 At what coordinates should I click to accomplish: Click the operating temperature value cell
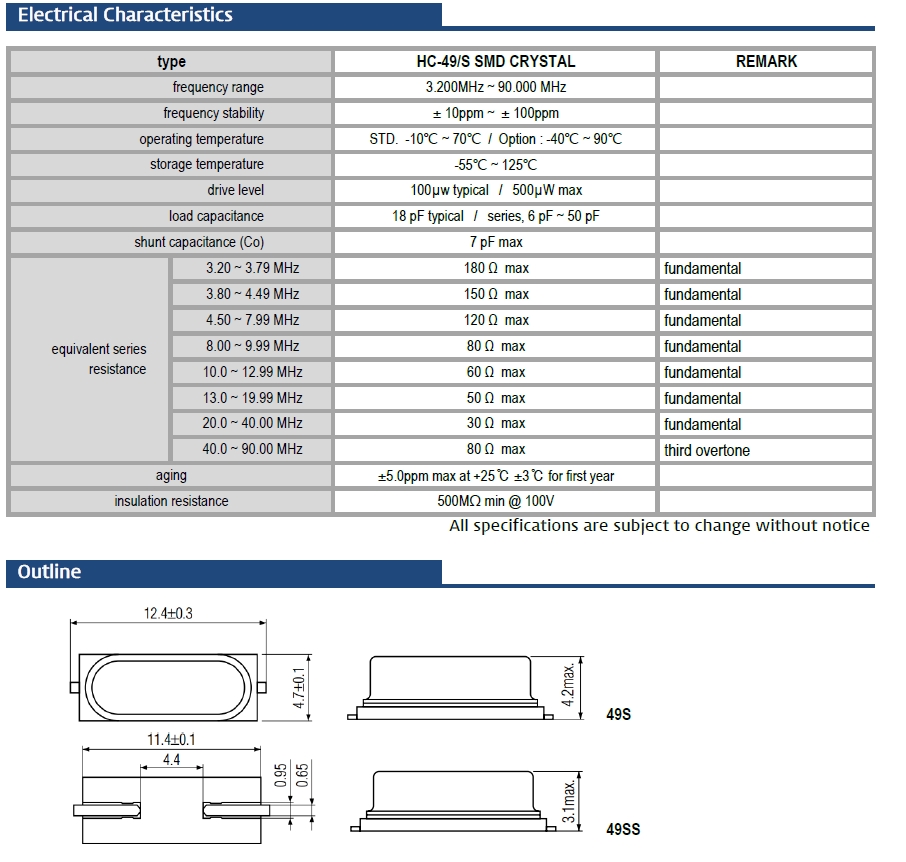495,139
